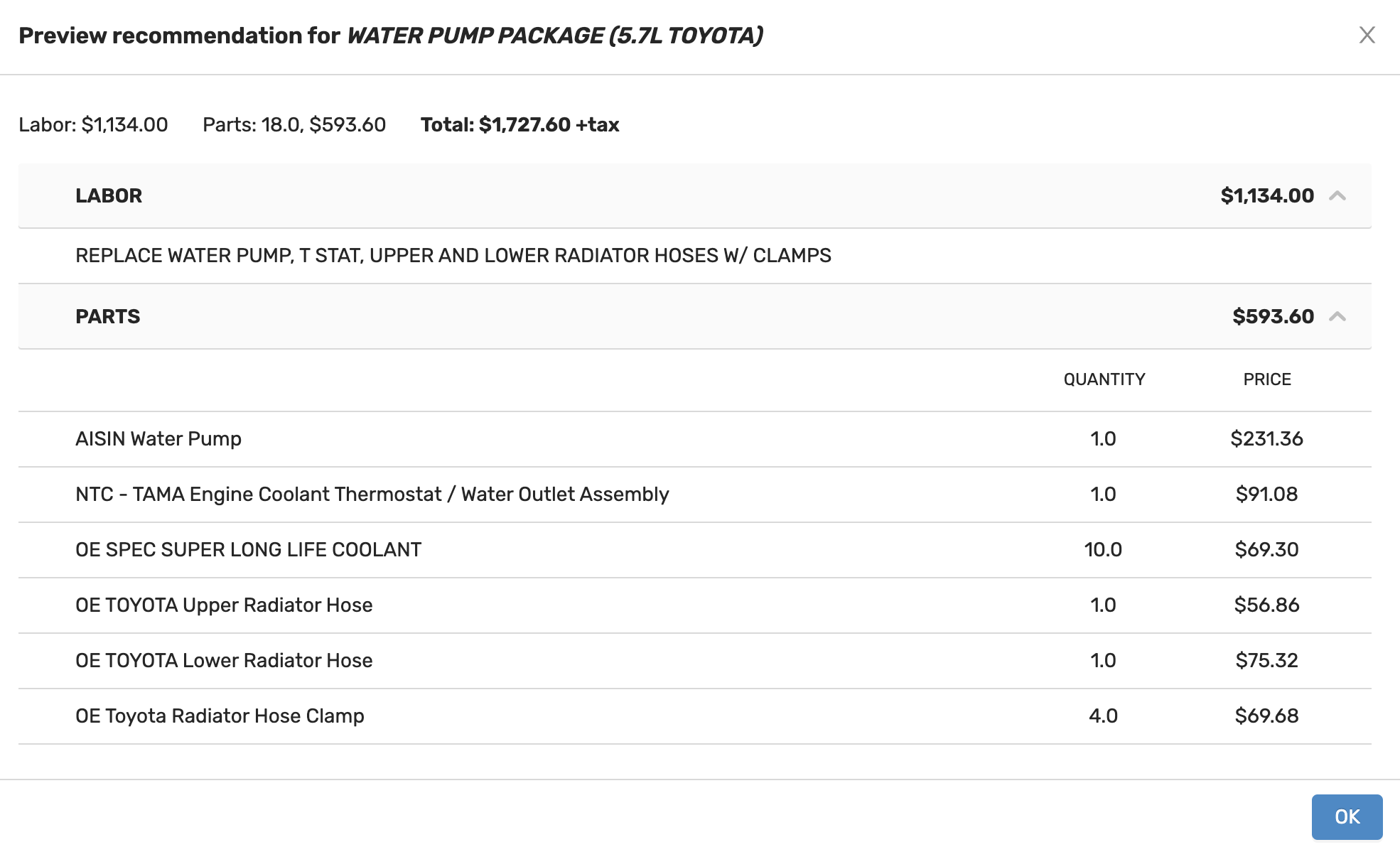Click the OK button
This screenshot has width=1400, height=847.
pyautogui.click(x=1346, y=816)
